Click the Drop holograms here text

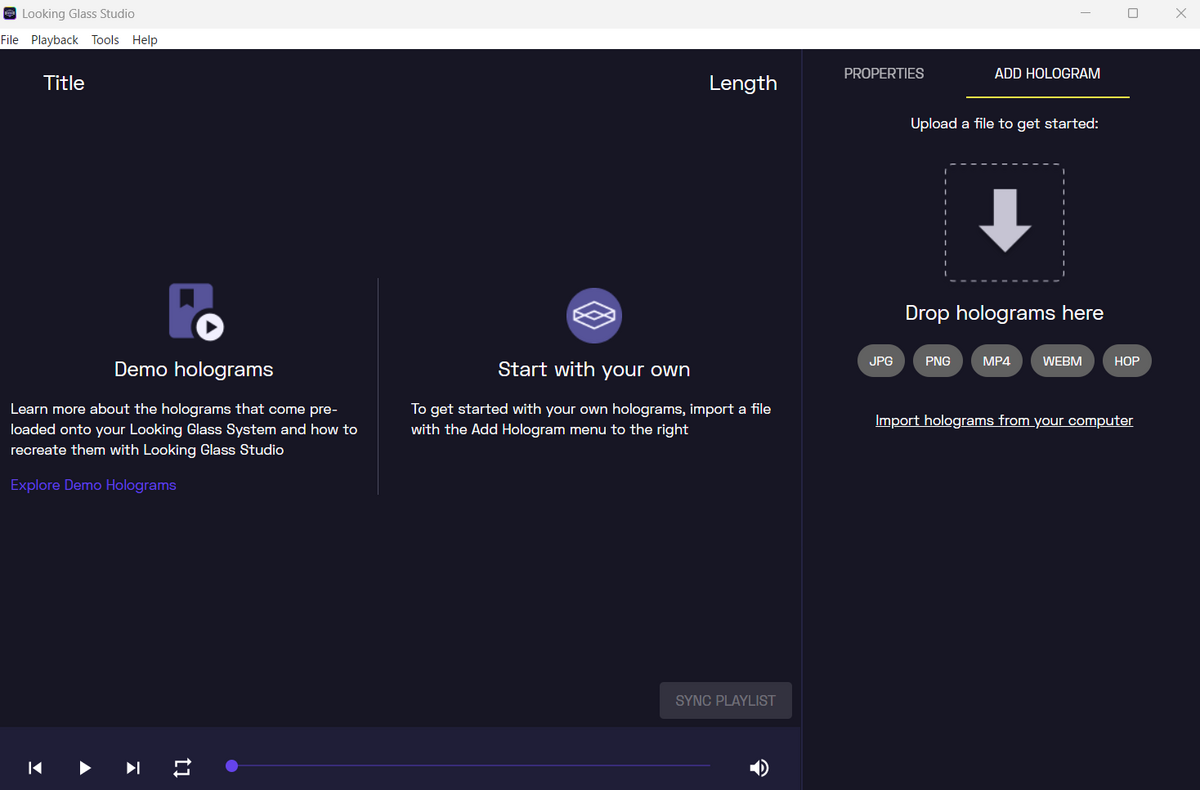click(x=1004, y=313)
